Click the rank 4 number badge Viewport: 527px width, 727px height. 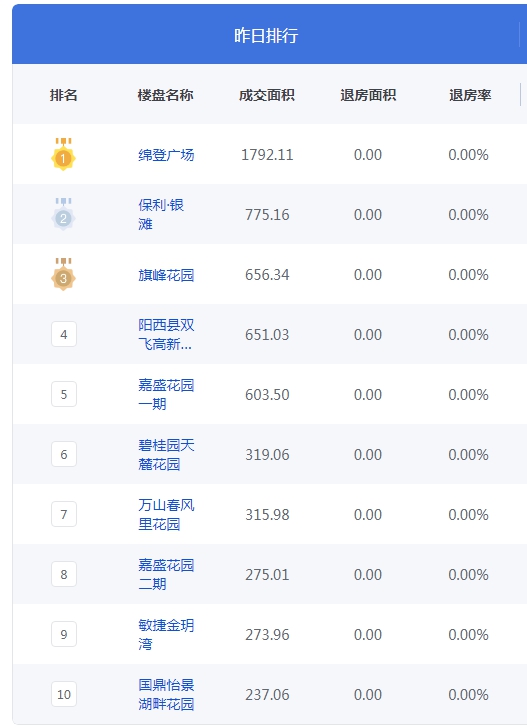[64, 334]
